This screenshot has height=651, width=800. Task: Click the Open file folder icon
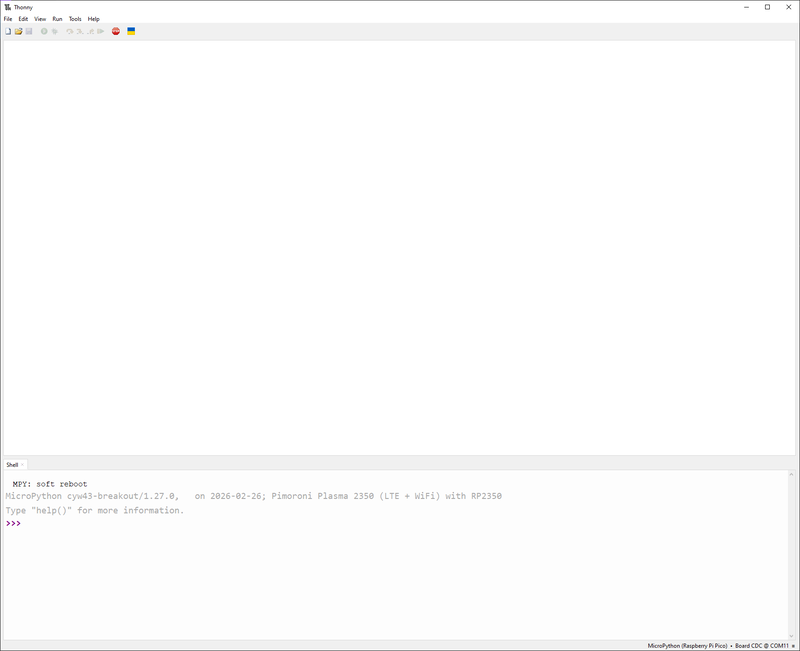click(18, 31)
